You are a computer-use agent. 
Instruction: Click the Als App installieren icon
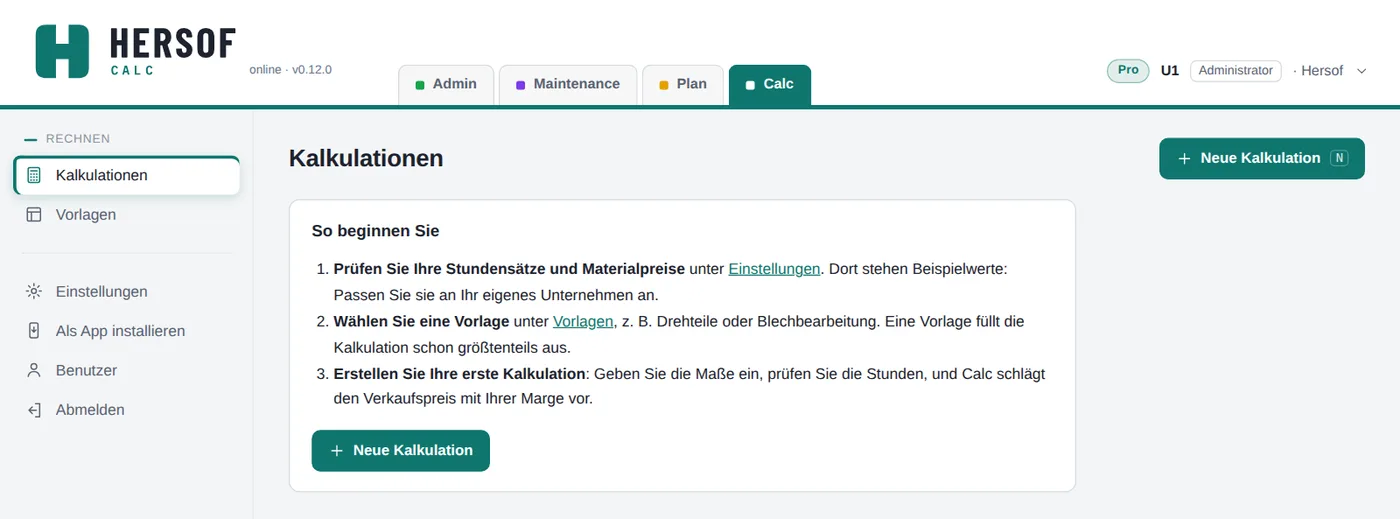click(34, 331)
